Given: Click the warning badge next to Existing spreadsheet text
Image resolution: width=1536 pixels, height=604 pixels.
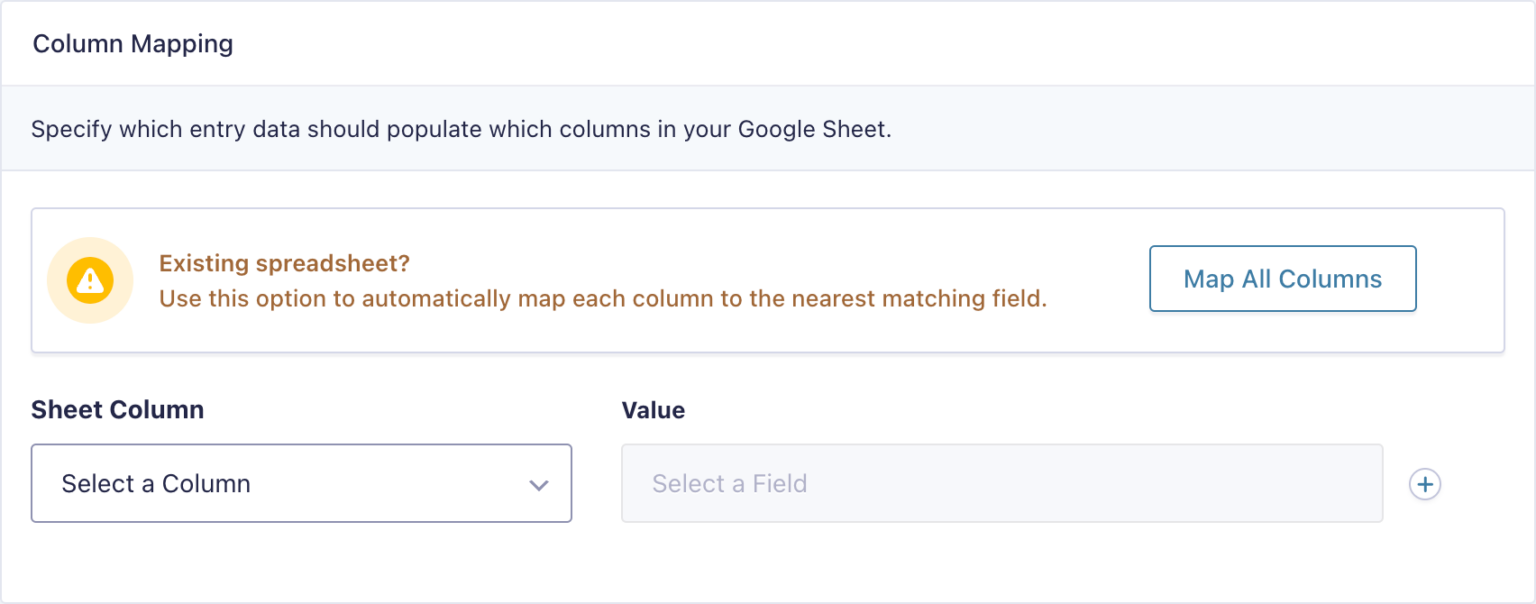Looking at the screenshot, I should (90, 280).
